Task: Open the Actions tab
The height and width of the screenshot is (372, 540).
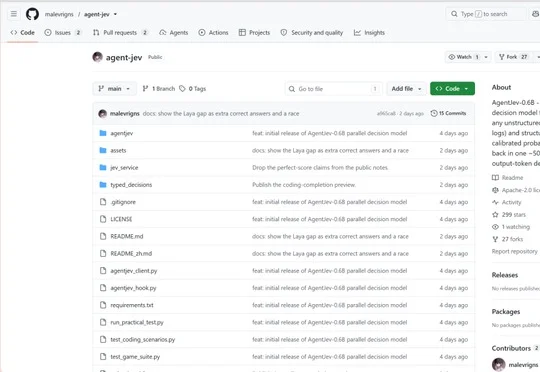Action: pos(213,33)
